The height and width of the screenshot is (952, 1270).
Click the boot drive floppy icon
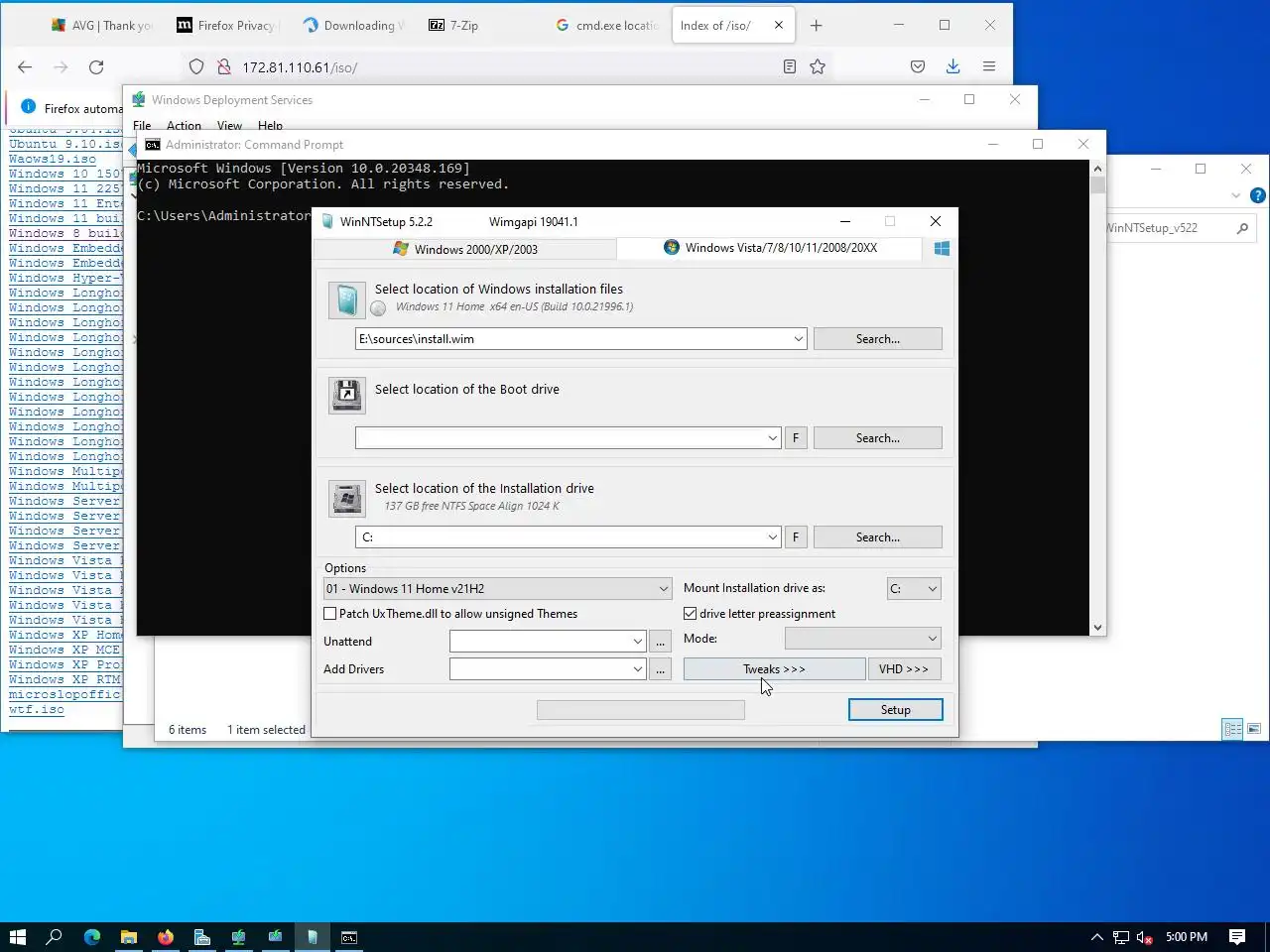346,396
